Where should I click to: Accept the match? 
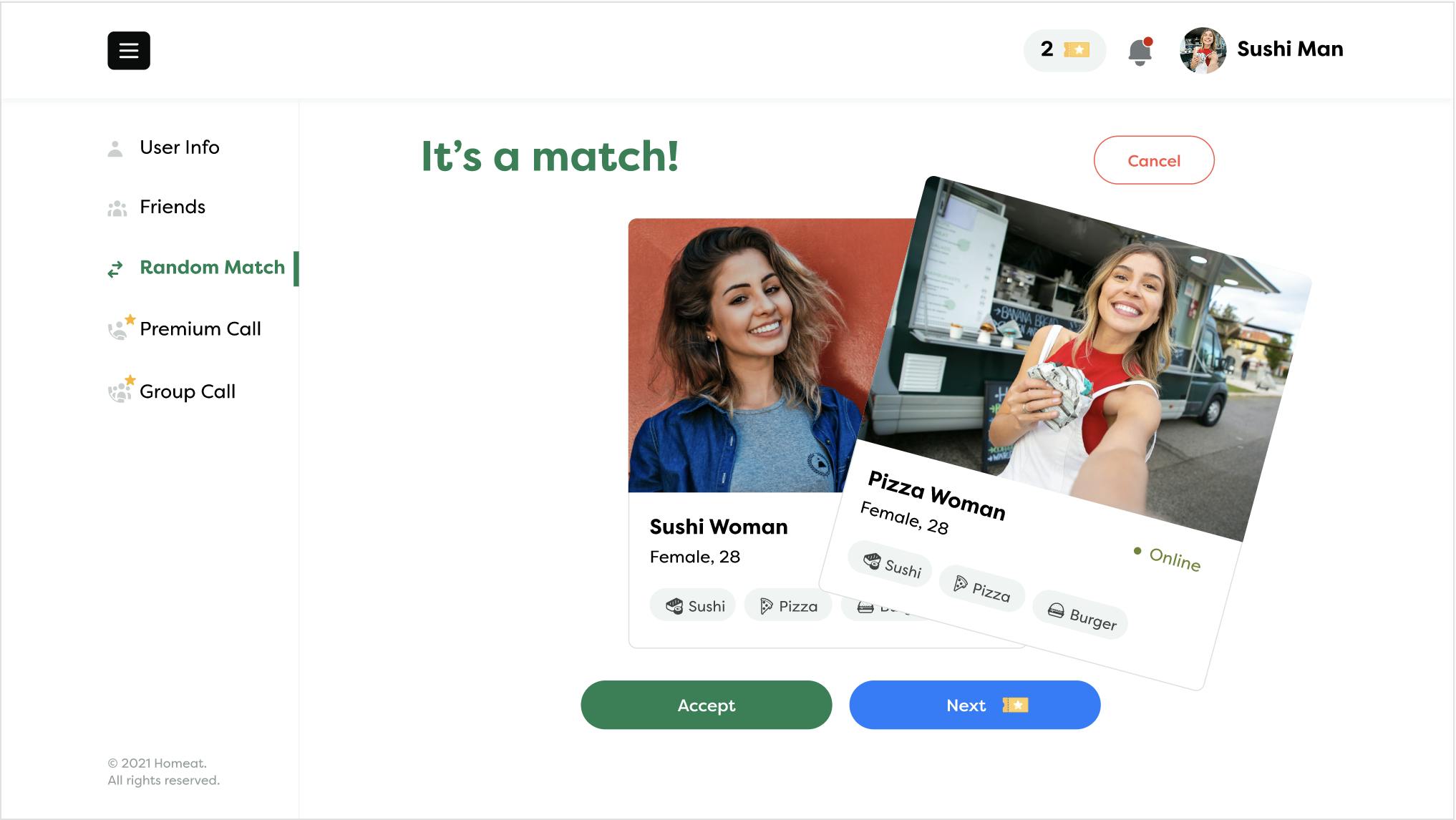click(706, 705)
